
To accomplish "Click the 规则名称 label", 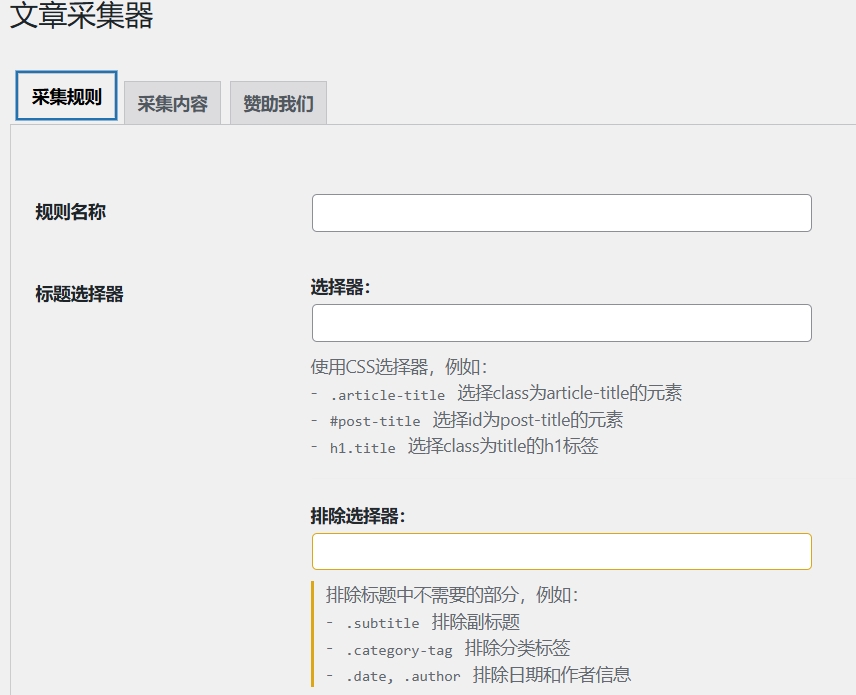I will (x=70, y=212).
